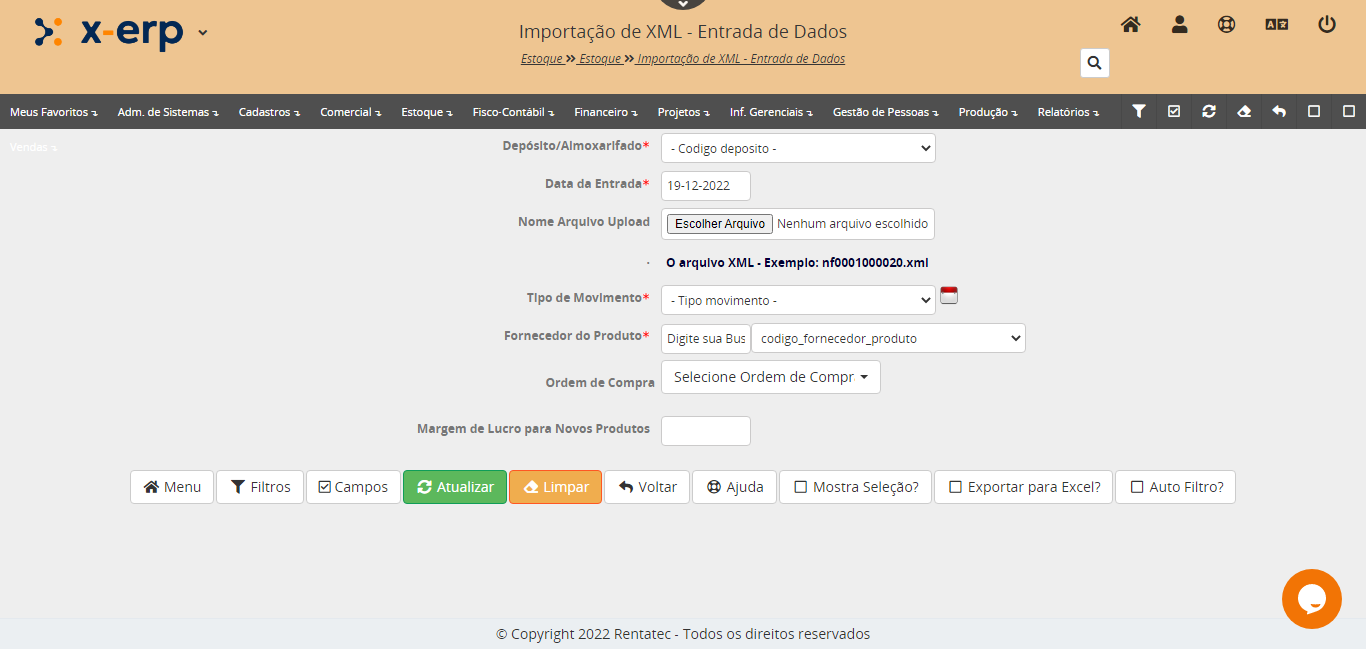Image resolution: width=1366 pixels, height=649 pixels.
Task: Click the eraser icon in the menubar
Action: click(1244, 112)
